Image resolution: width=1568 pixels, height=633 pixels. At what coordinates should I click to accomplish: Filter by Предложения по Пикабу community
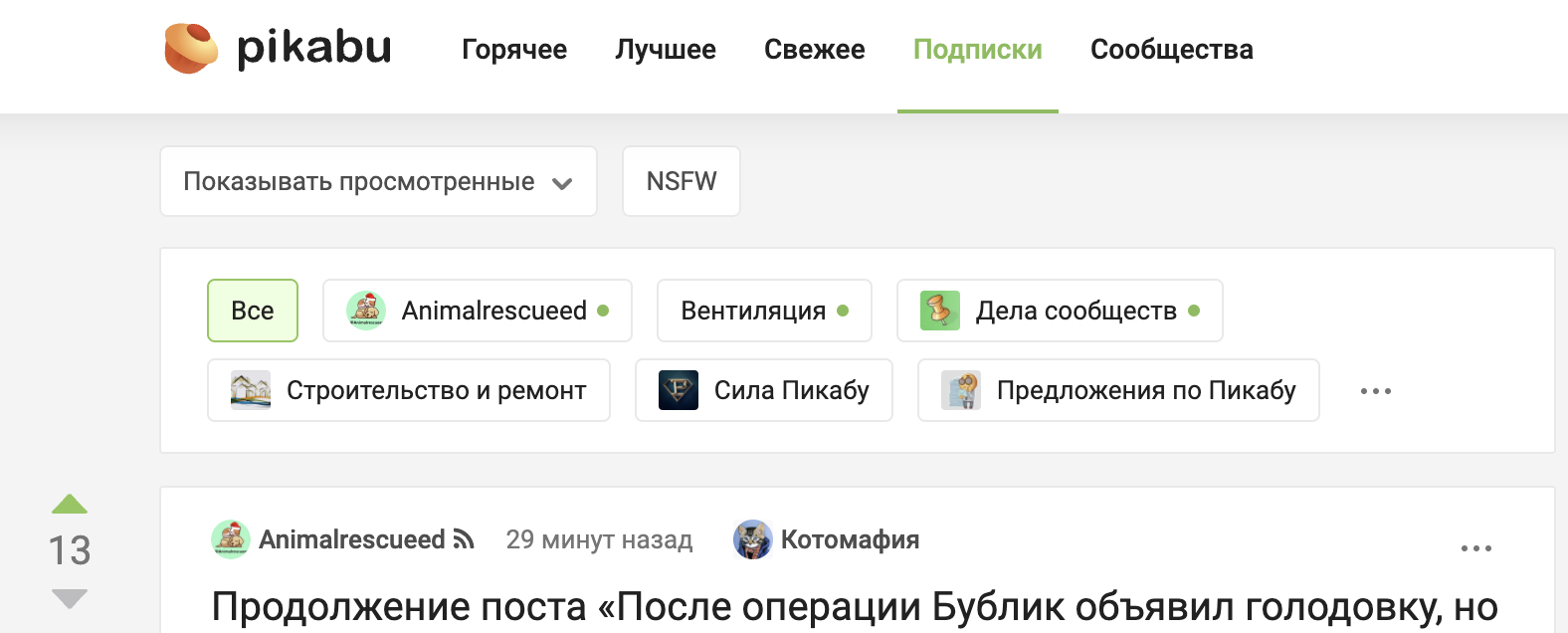click(1118, 390)
